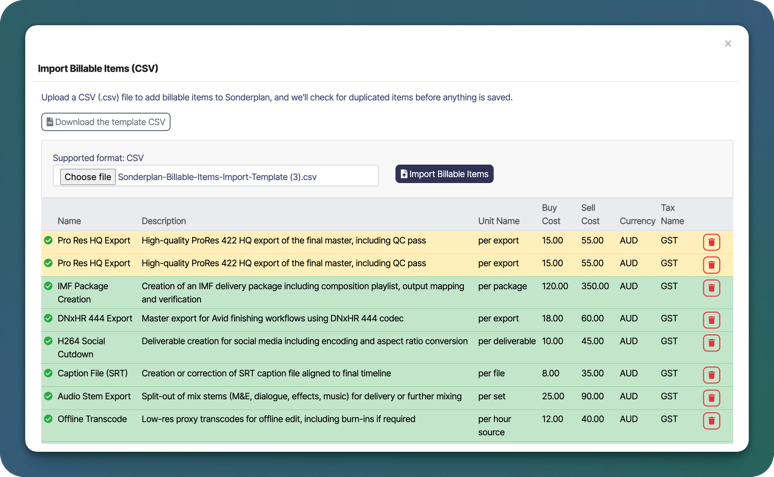The width and height of the screenshot is (774, 477).
Task: Click the 90.00 sell cost value
Action: pos(592,396)
